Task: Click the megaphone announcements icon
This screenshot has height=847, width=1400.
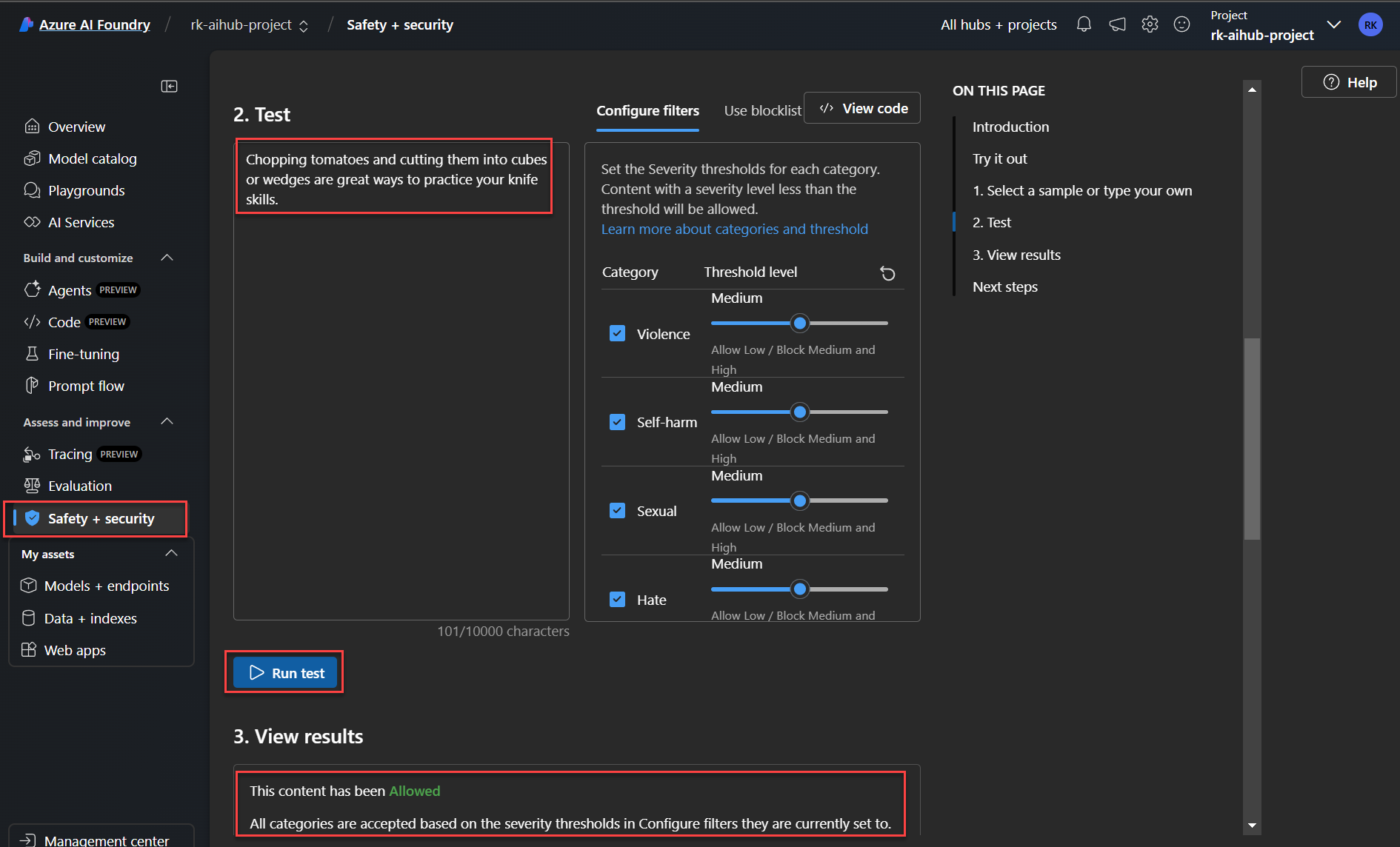Action: [1117, 24]
